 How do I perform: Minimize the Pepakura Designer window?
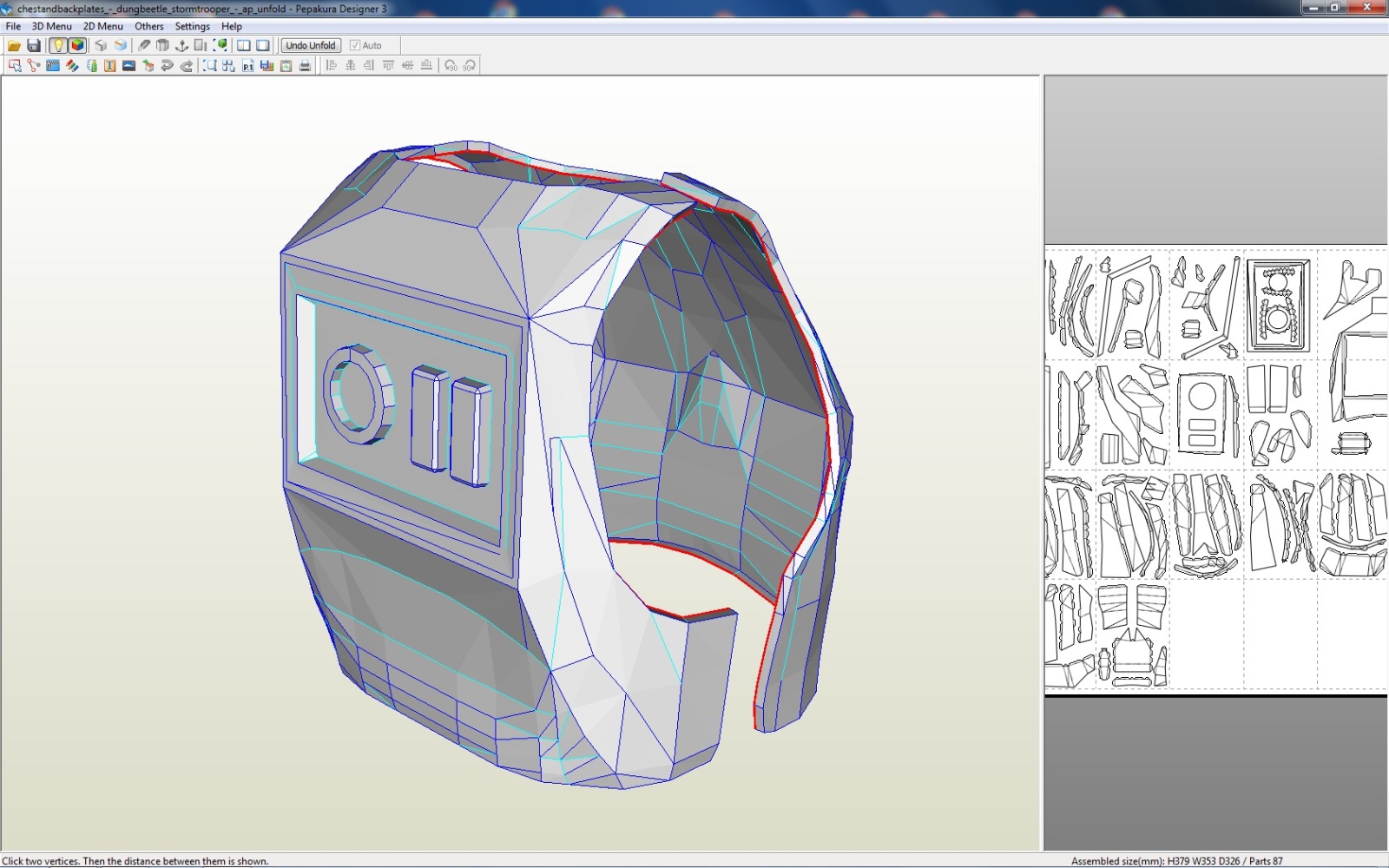click(x=1313, y=7)
